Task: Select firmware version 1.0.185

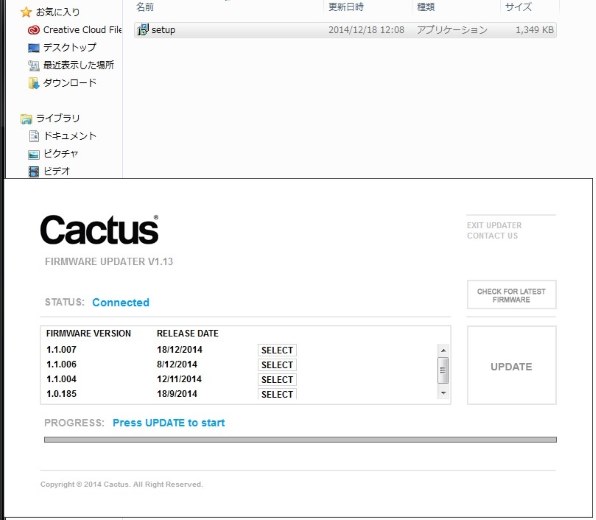Action: click(277, 394)
